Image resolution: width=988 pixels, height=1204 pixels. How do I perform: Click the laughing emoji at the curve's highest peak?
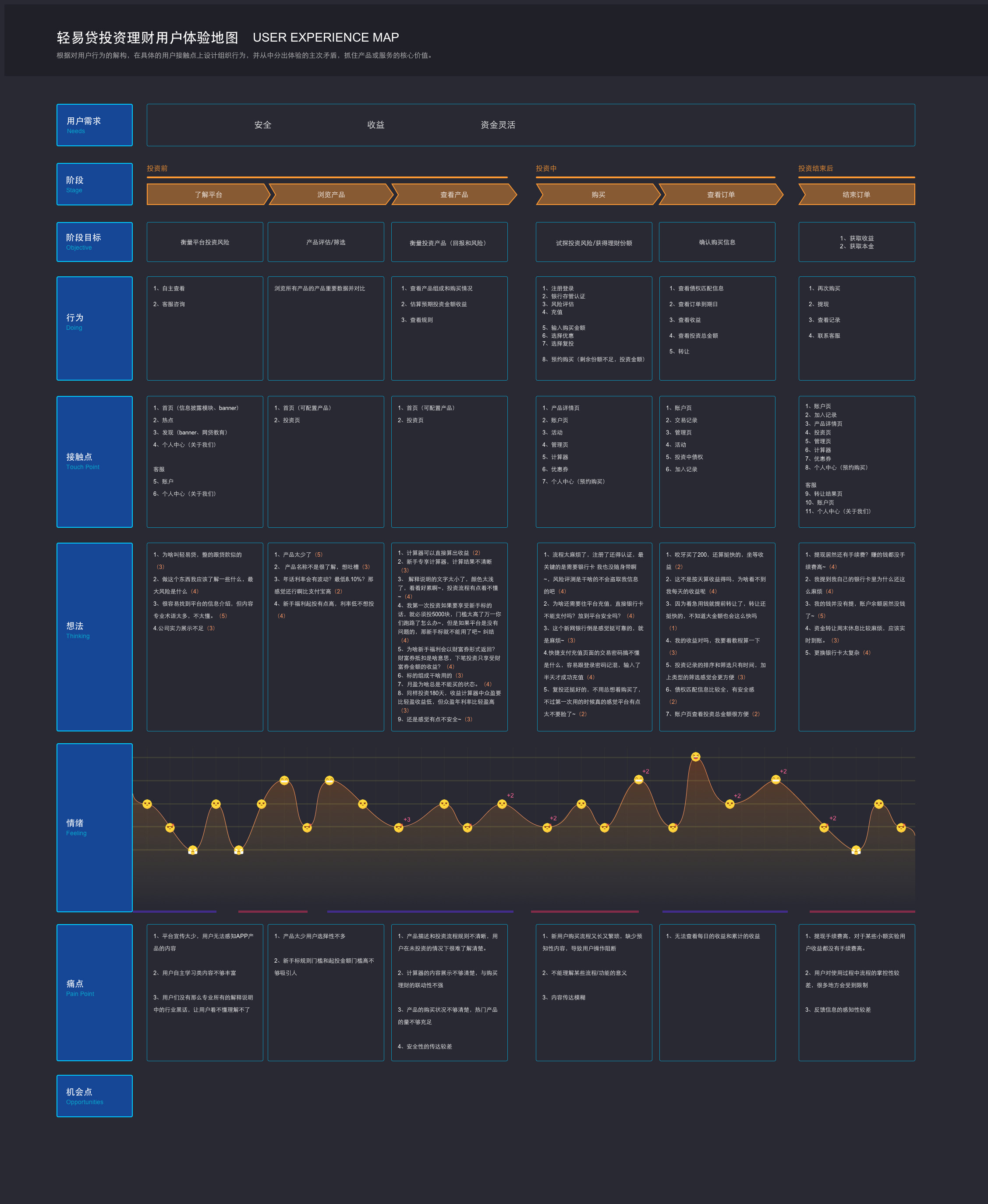[x=695, y=757]
